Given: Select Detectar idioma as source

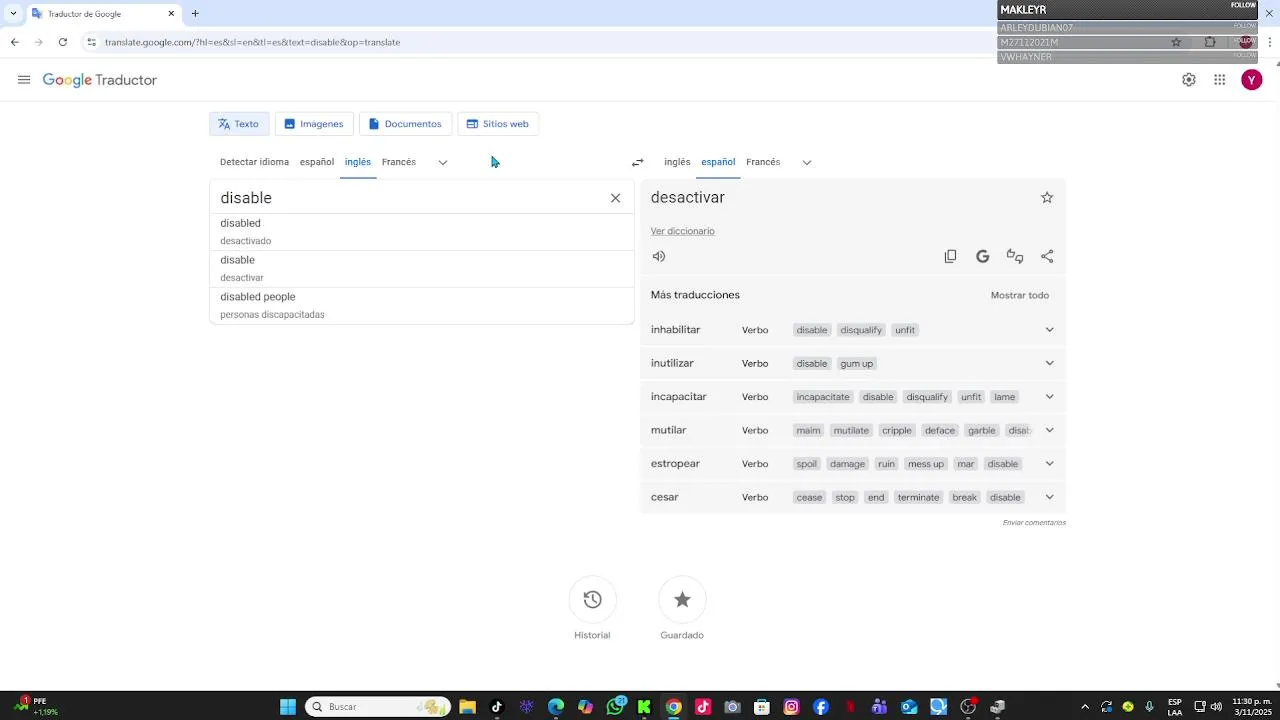Looking at the screenshot, I should click(x=254, y=162).
